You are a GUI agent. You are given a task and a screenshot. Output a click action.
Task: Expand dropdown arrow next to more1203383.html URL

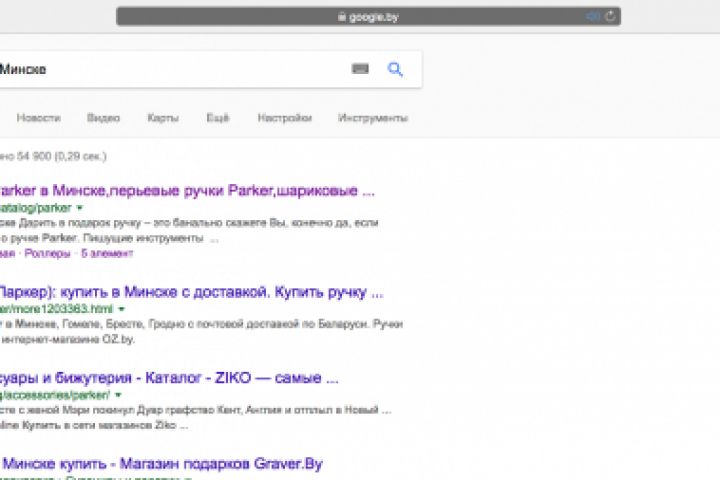point(122,309)
